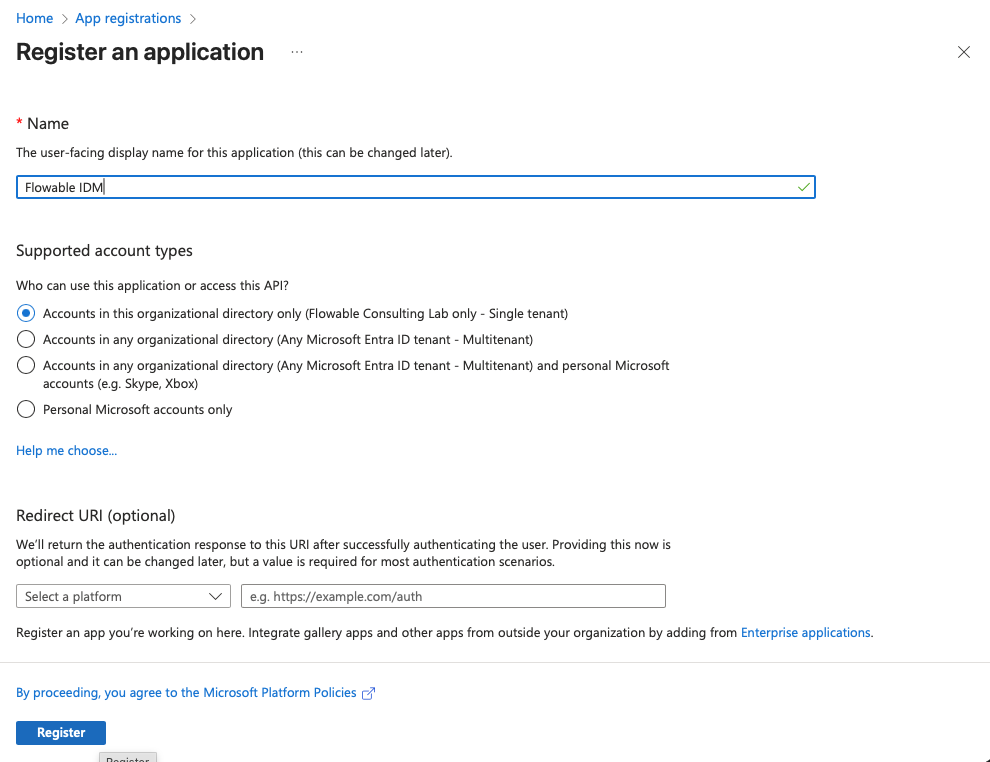
Task: Click the platform dropdown chevron arrow
Action: 216,596
